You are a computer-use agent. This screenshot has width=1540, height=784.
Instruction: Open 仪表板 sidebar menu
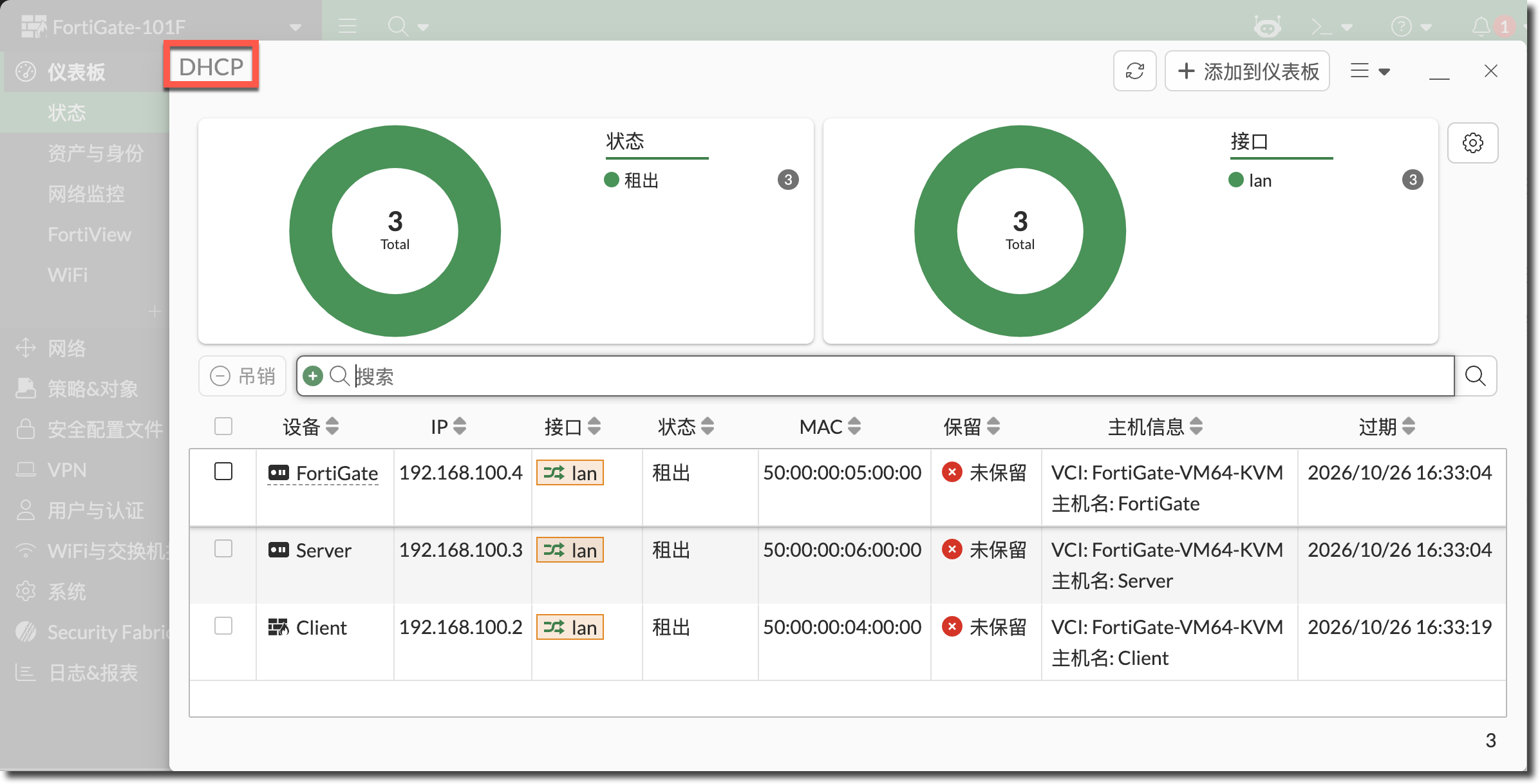click(x=84, y=72)
